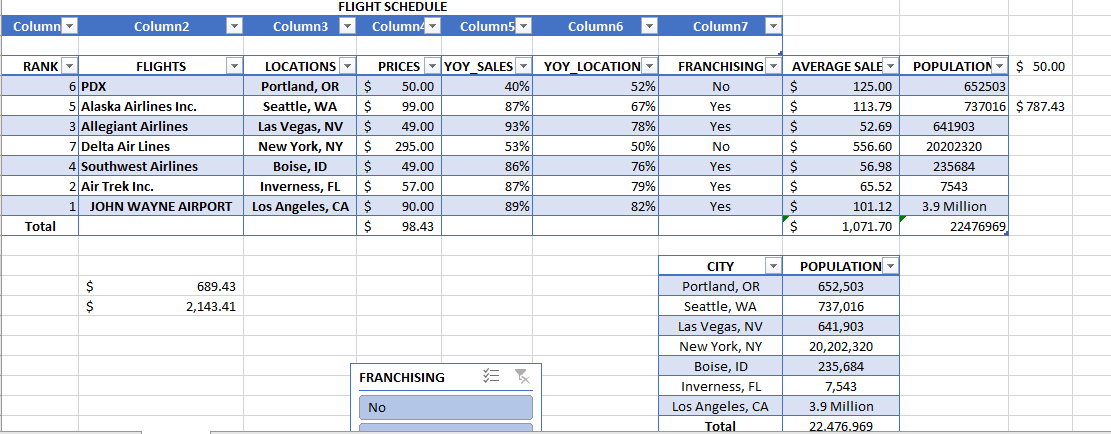This screenshot has height=434, width=1111.
Task: Open the Column2 filter dropdown
Action: pyautogui.click(x=235, y=27)
